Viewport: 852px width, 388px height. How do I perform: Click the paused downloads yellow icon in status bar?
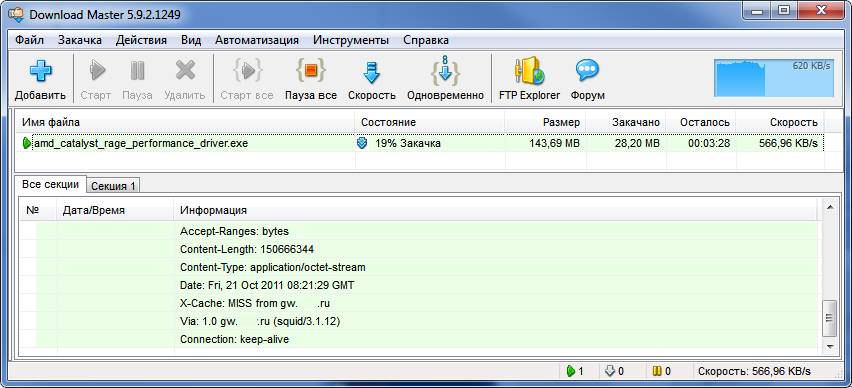click(656, 371)
